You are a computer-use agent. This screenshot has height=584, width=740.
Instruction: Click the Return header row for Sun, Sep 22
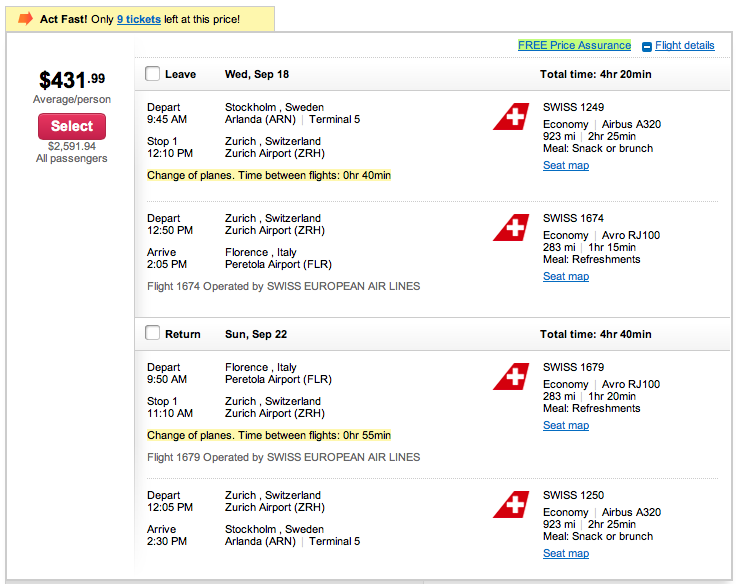400,334
